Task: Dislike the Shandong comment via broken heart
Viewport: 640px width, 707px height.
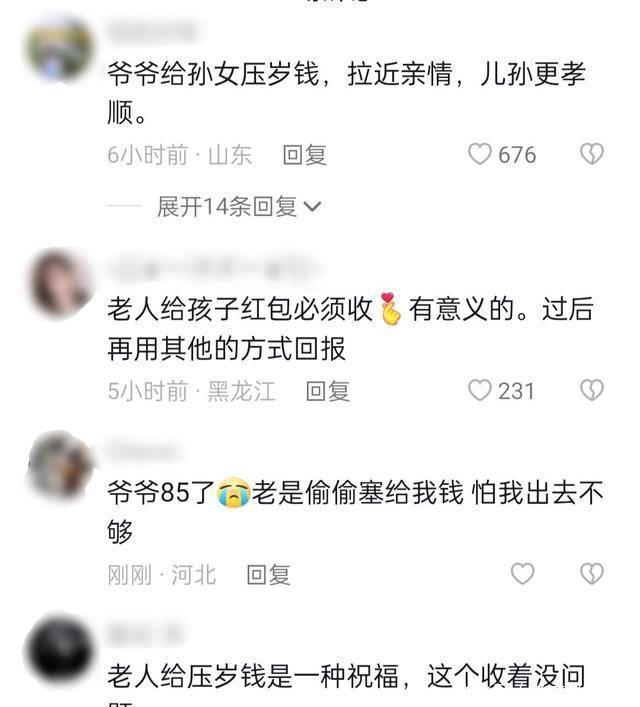Action: pyautogui.click(x=592, y=154)
